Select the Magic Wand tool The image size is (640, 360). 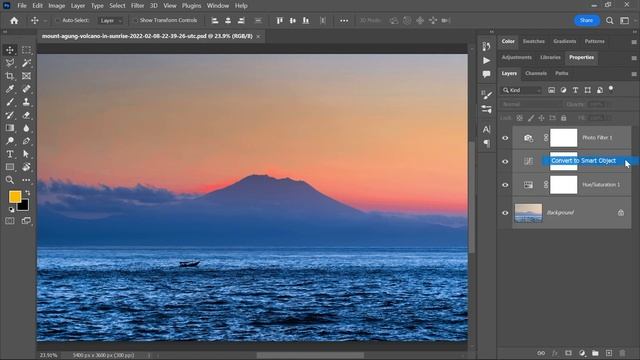26,63
